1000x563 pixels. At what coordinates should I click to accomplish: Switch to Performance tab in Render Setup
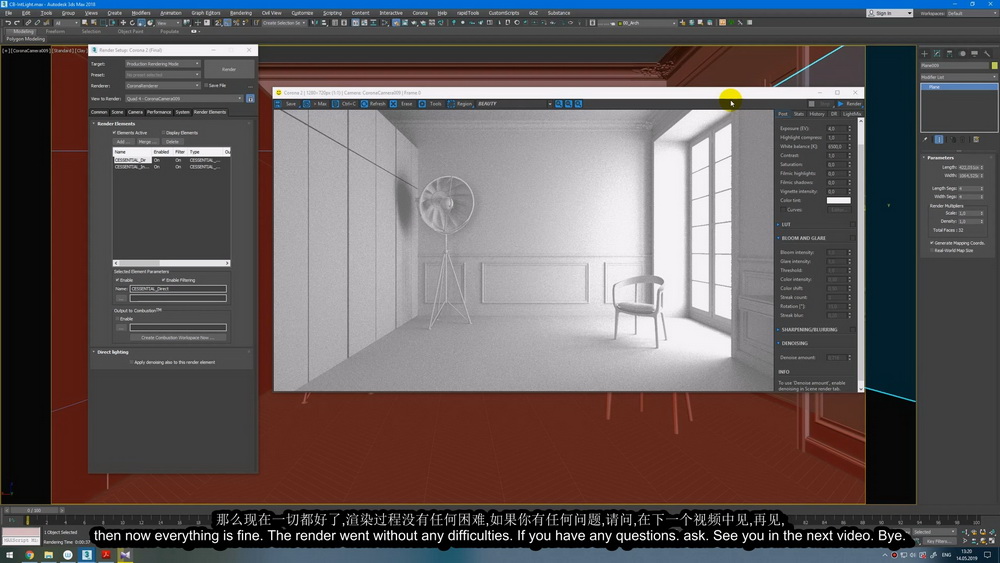point(159,112)
